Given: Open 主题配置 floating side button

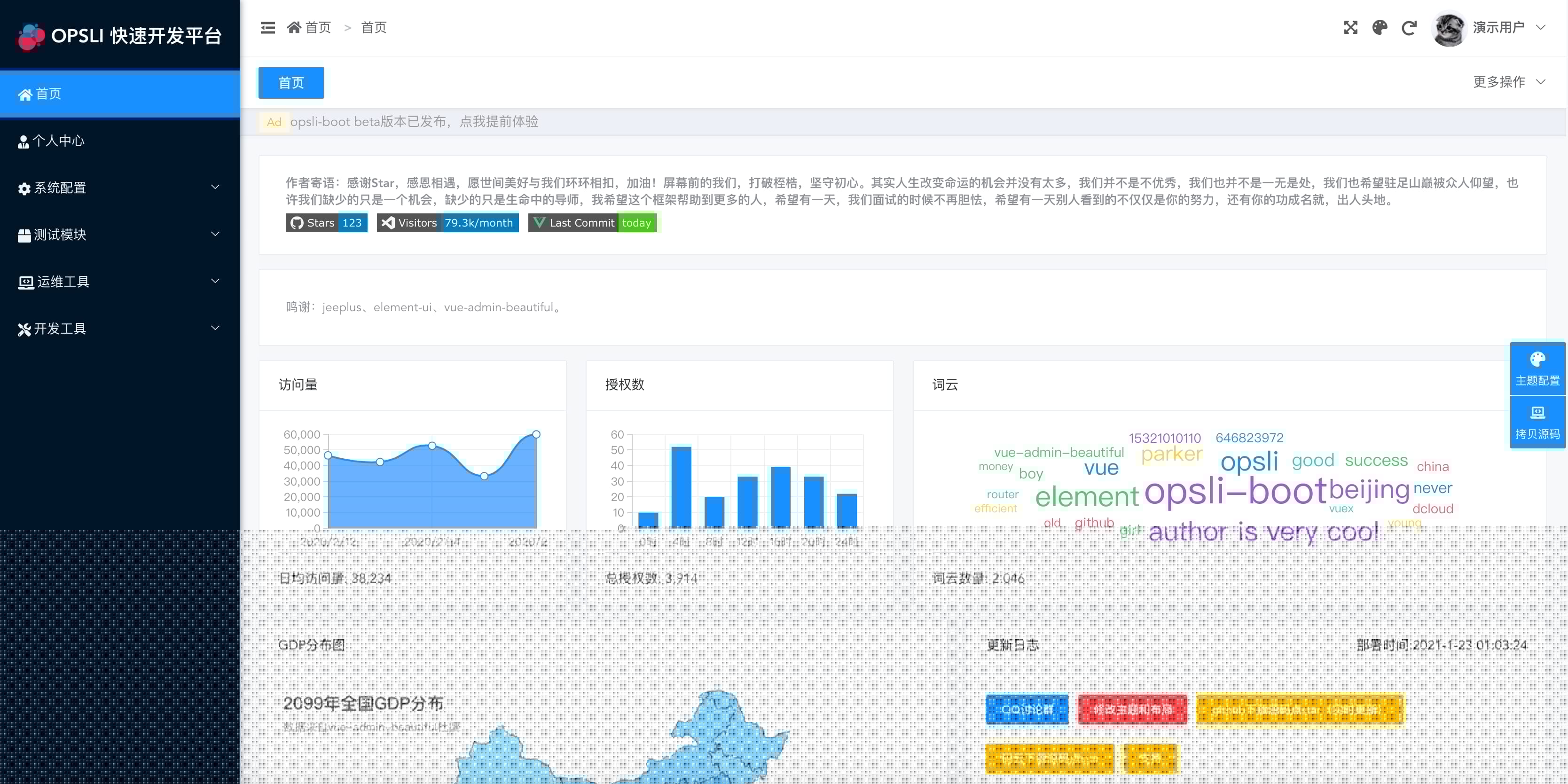Looking at the screenshot, I should [1537, 369].
